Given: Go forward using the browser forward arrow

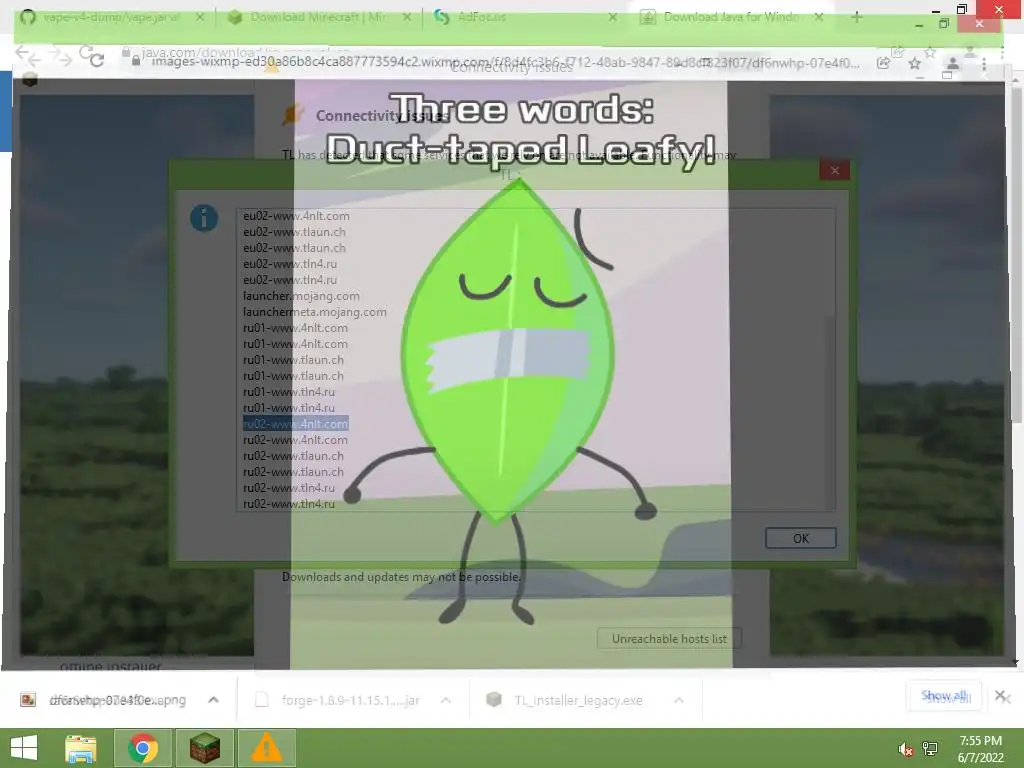Looking at the screenshot, I should tap(61, 57).
